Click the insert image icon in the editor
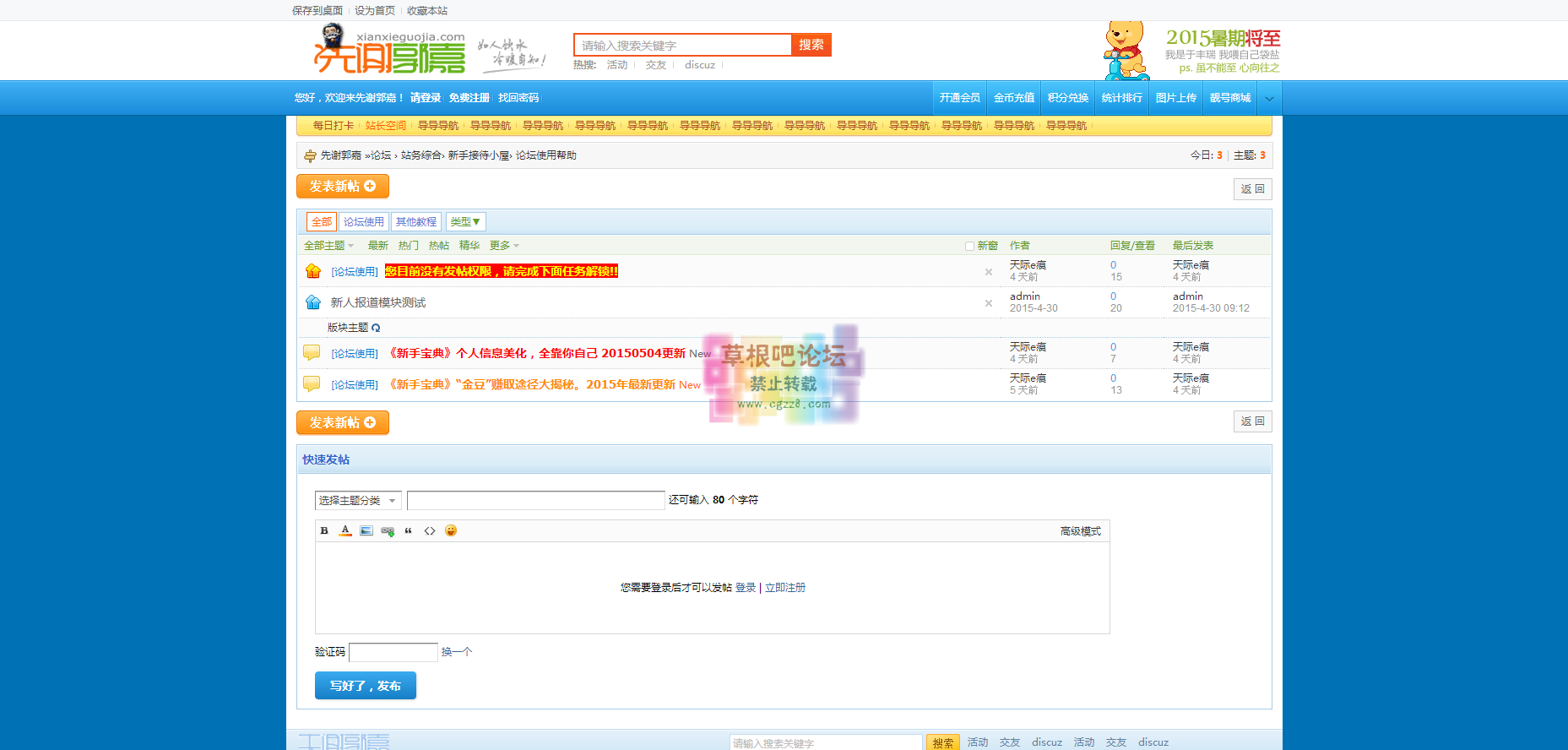The height and width of the screenshot is (750, 1568). pos(366,531)
